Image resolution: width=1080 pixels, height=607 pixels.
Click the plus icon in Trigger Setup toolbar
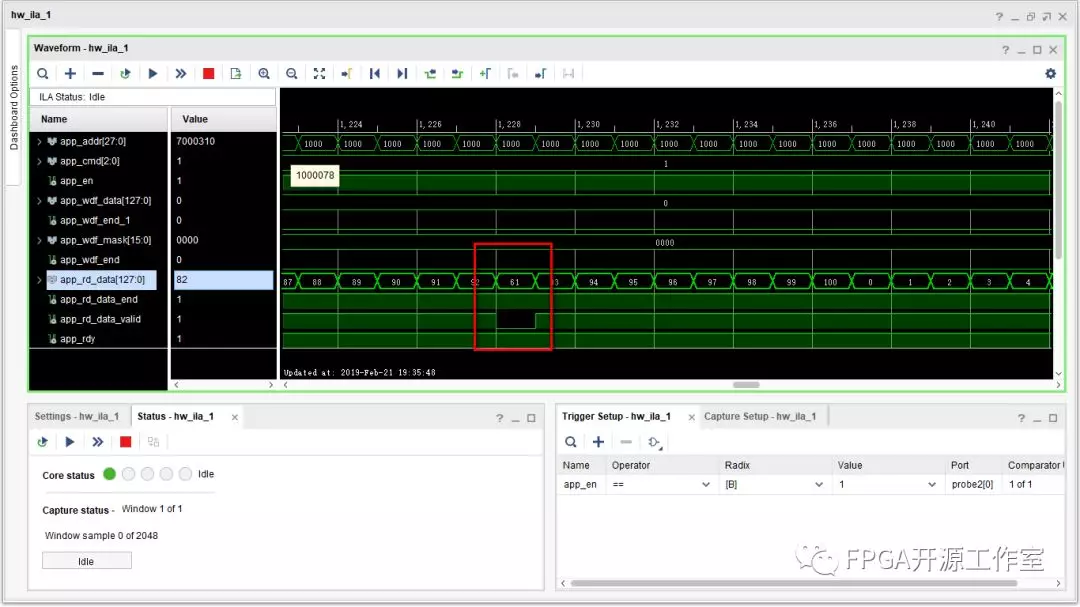tap(598, 441)
